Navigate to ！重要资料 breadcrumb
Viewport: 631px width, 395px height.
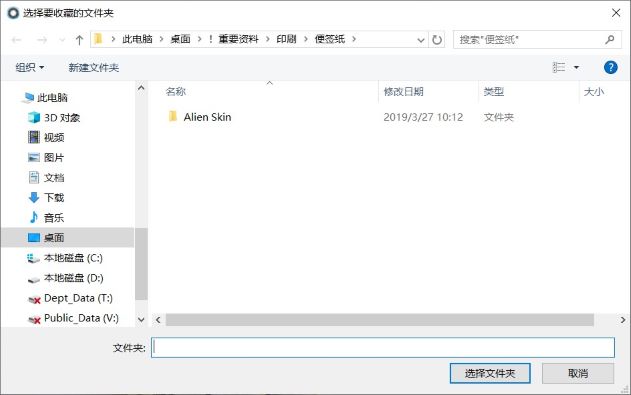click(x=233, y=39)
